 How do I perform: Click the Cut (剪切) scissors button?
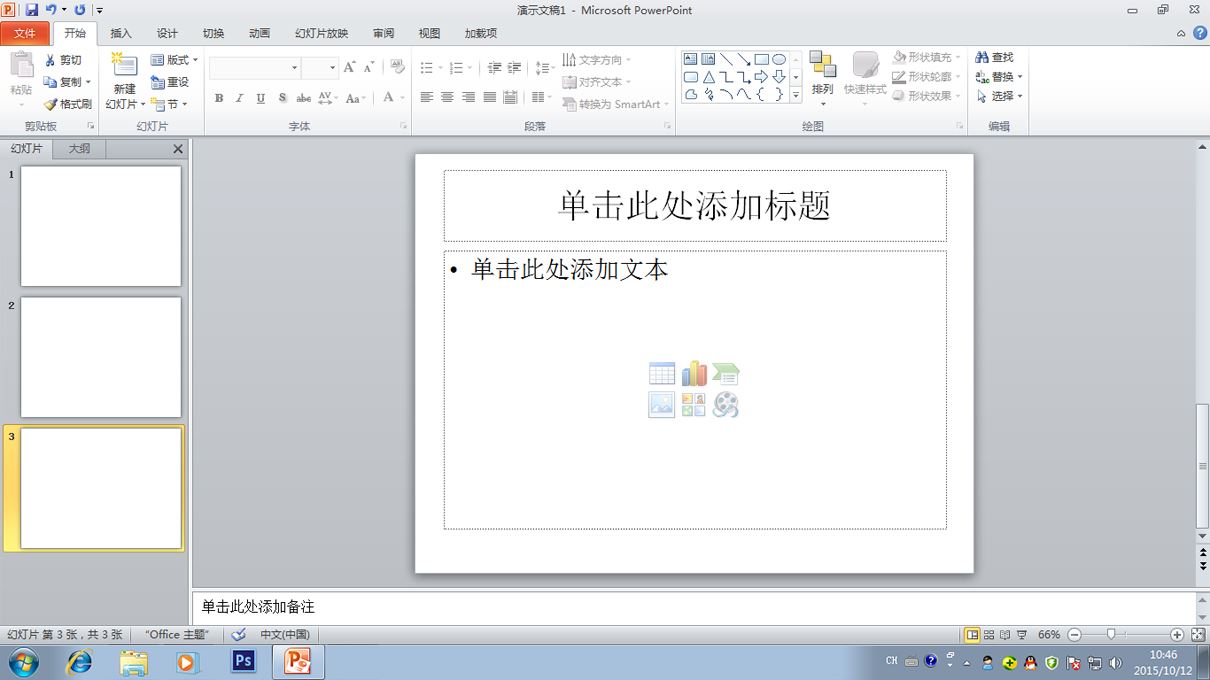[x=64, y=60]
